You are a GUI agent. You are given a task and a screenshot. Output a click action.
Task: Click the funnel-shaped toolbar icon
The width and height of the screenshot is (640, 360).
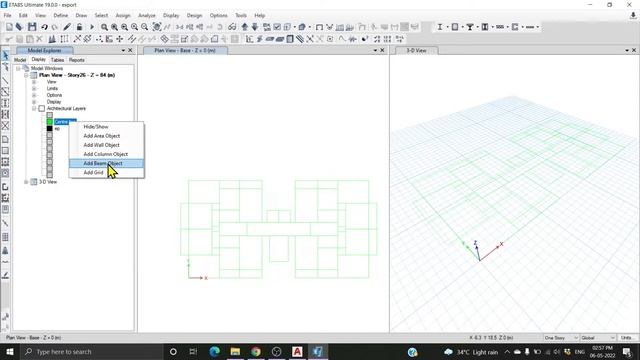[x=470, y=27]
